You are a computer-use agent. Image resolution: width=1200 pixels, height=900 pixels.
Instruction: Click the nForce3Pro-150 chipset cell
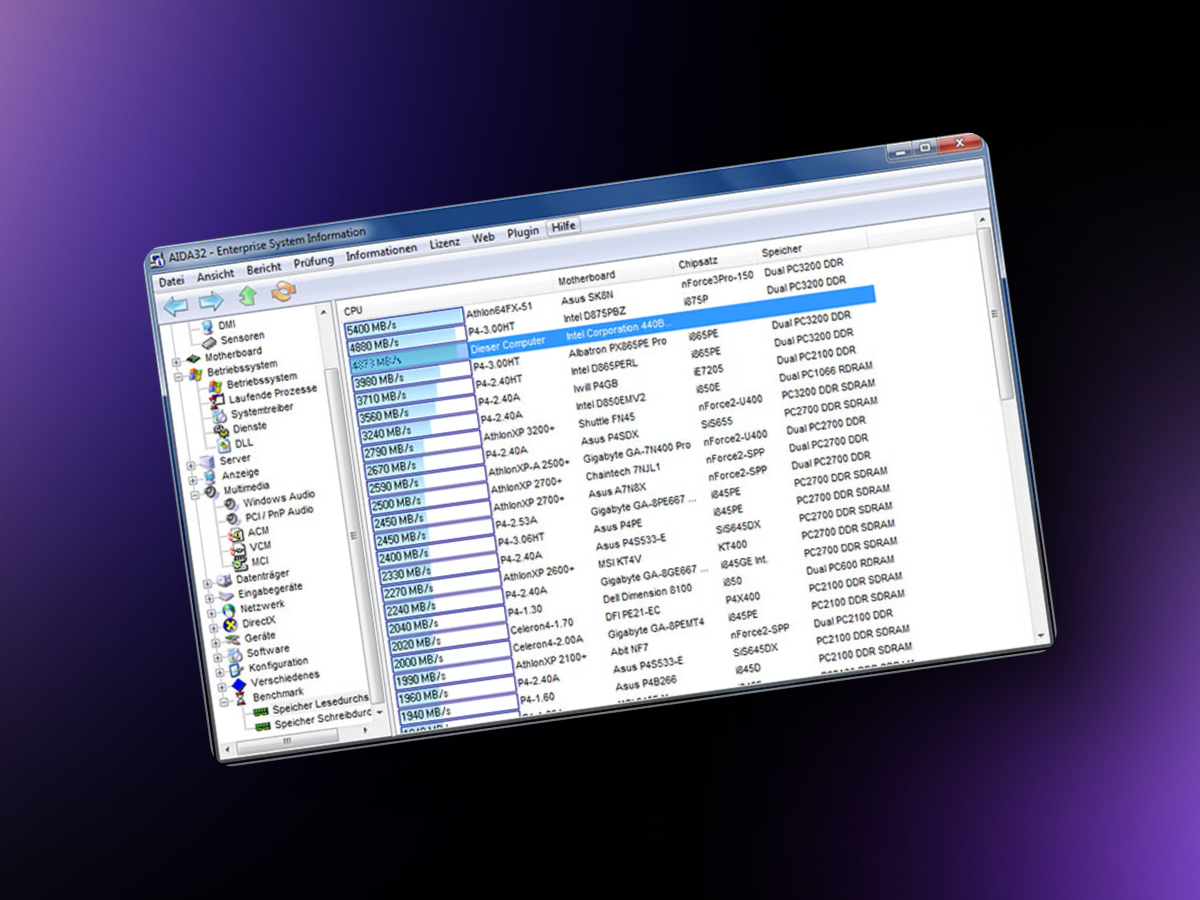point(718,280)
